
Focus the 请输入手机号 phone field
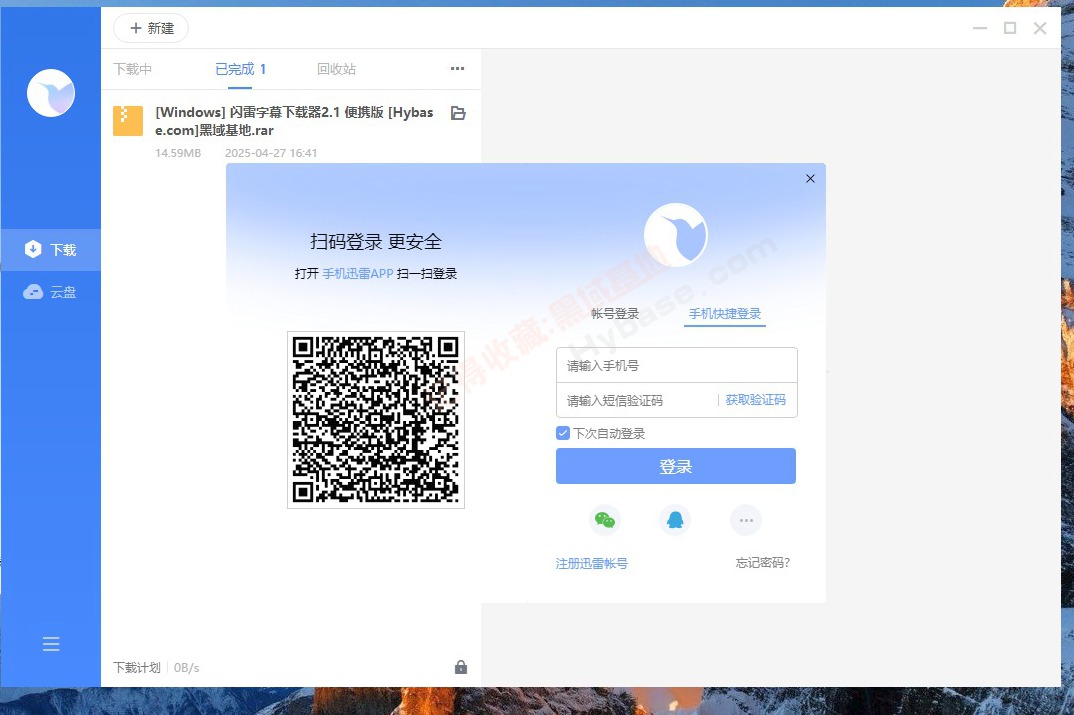[677, 365]
